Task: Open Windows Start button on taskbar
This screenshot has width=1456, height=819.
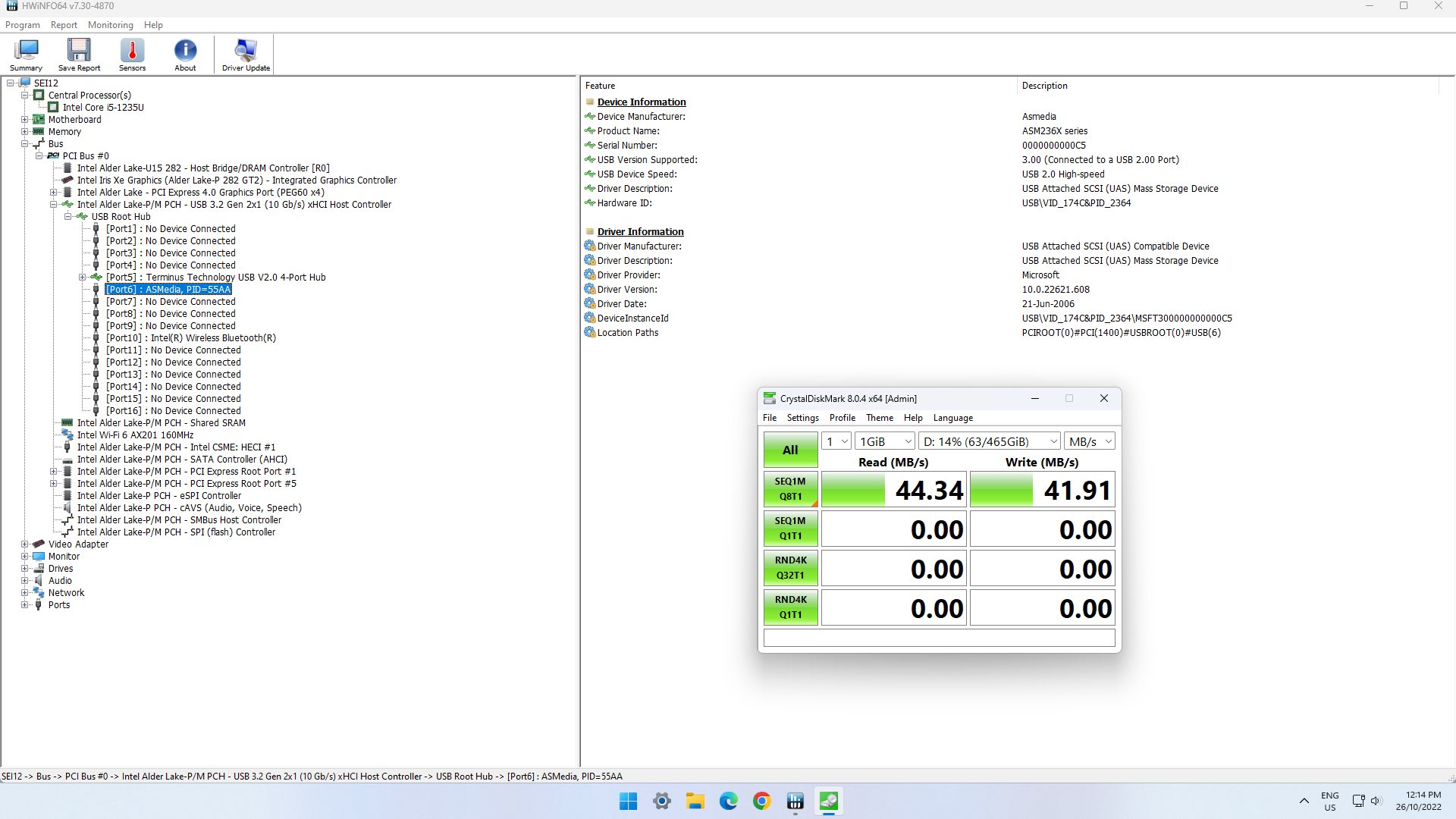Action: 628,802
